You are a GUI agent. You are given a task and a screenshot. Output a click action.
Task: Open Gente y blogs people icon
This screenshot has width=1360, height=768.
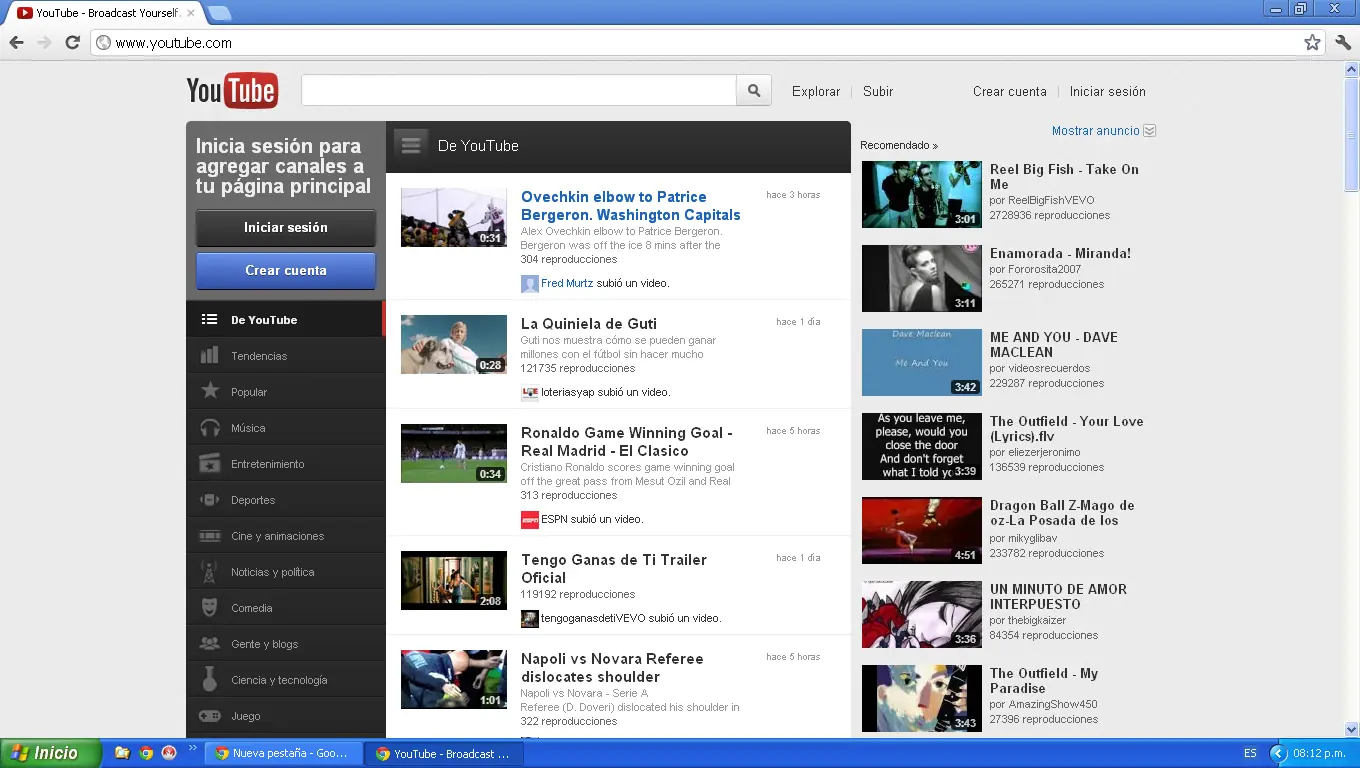[209, 644]
